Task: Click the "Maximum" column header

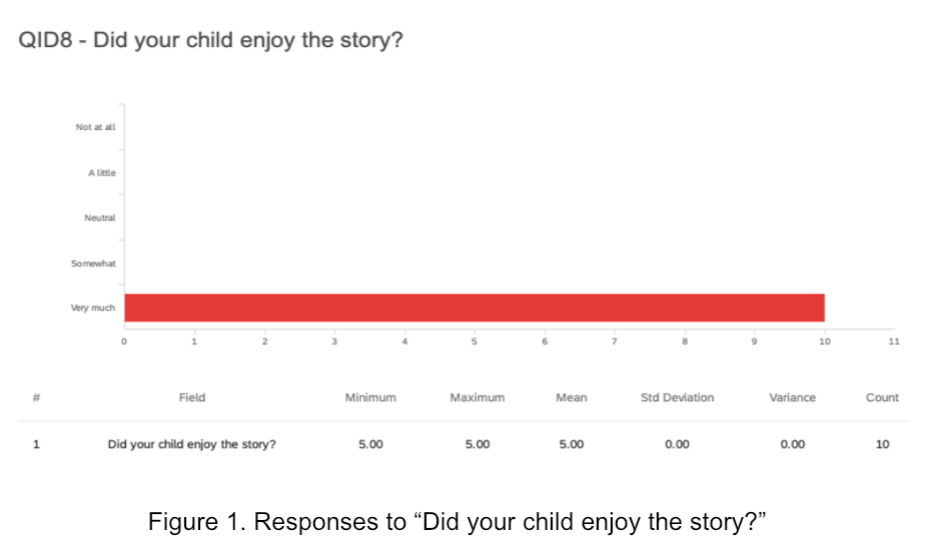Action: coord(477,397)
